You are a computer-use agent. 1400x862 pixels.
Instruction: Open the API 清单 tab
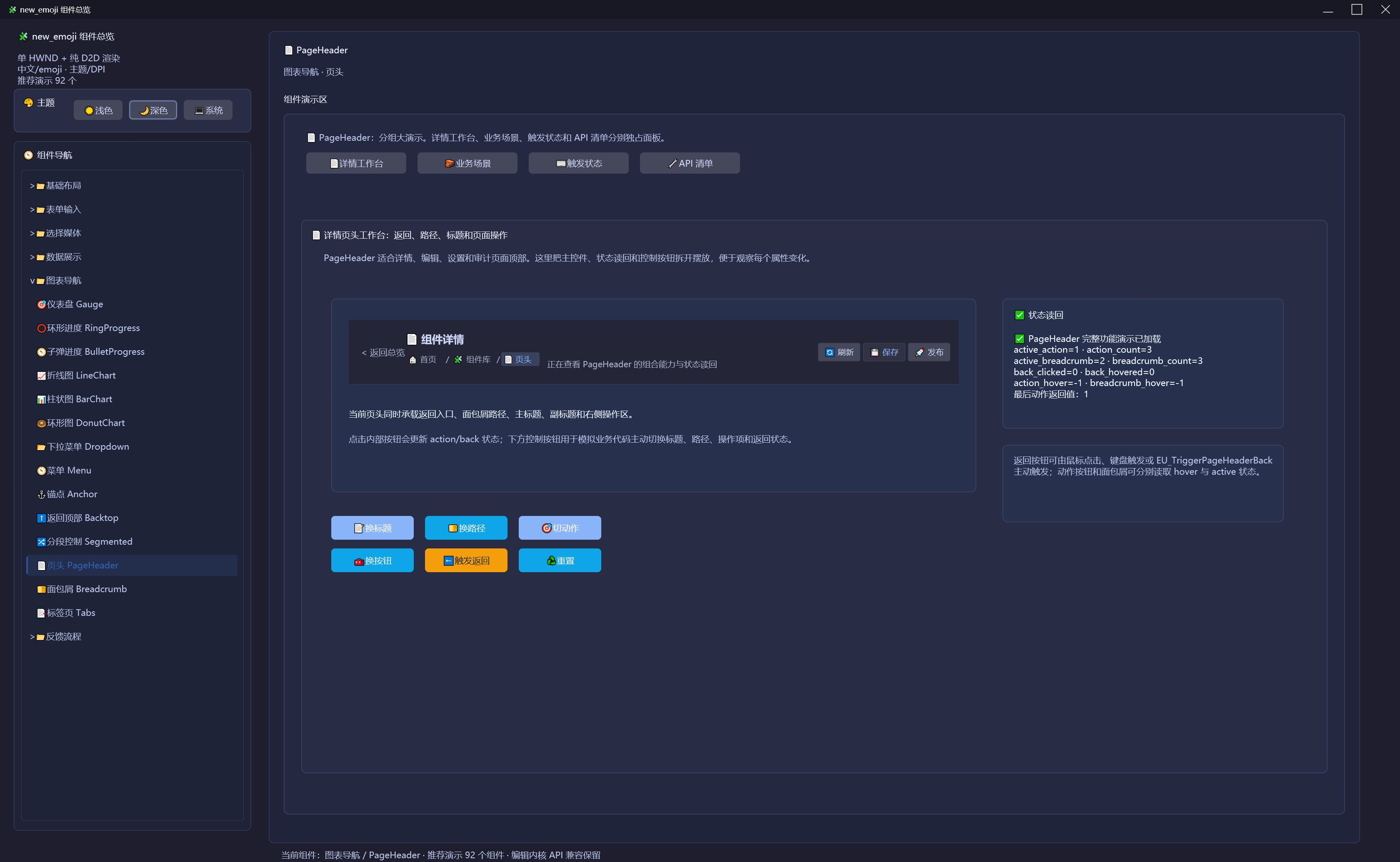coord(690,164)
